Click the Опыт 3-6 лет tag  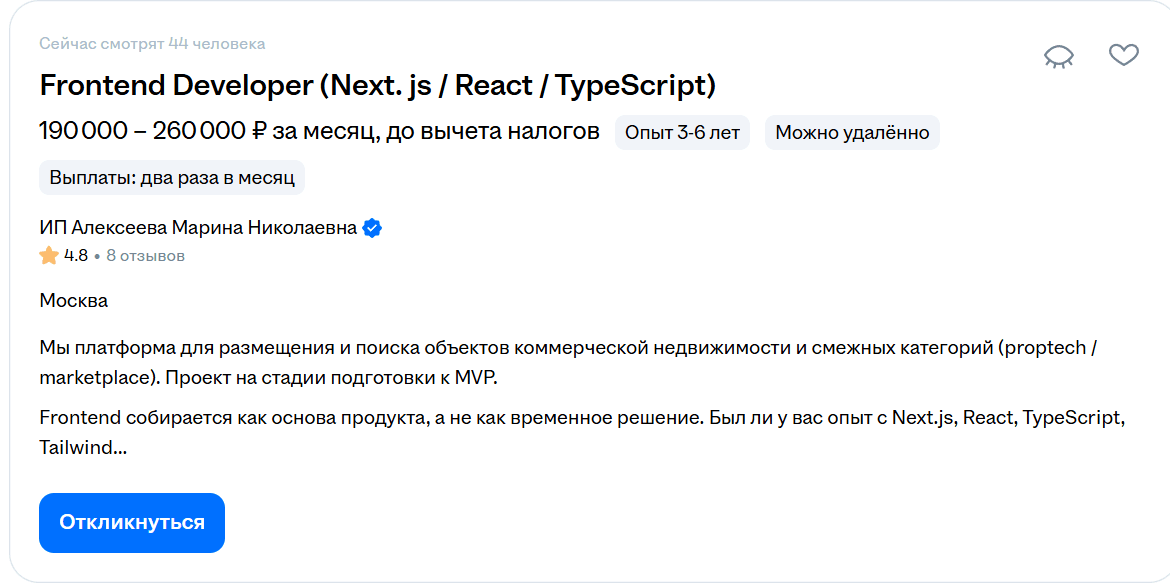point(683,132)
